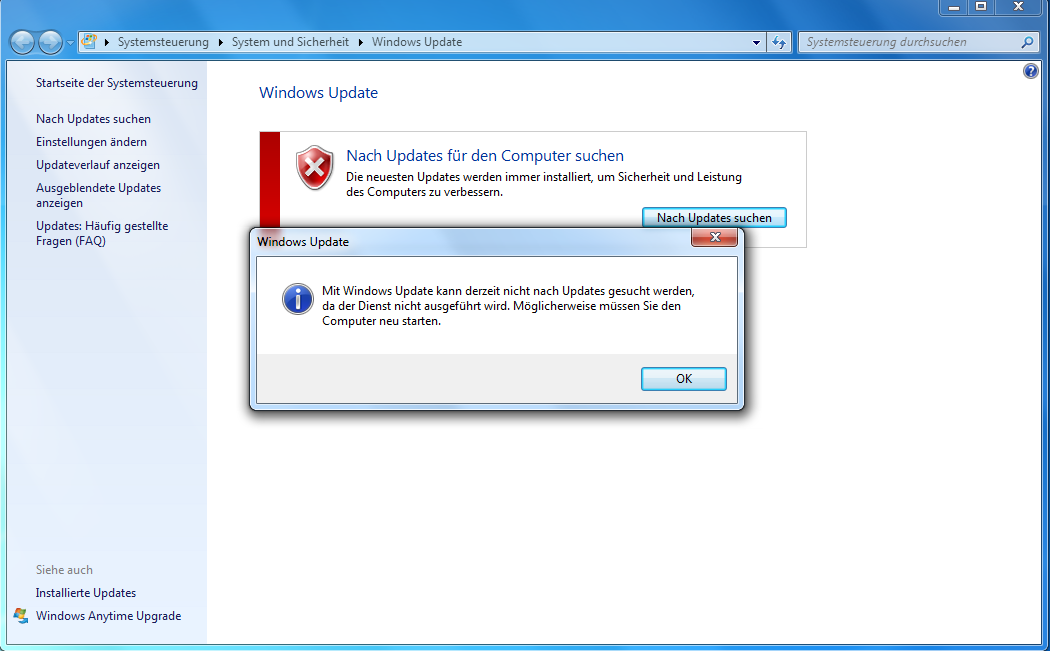
Task: Click the back navigation arrow
Action: [22, 42]
